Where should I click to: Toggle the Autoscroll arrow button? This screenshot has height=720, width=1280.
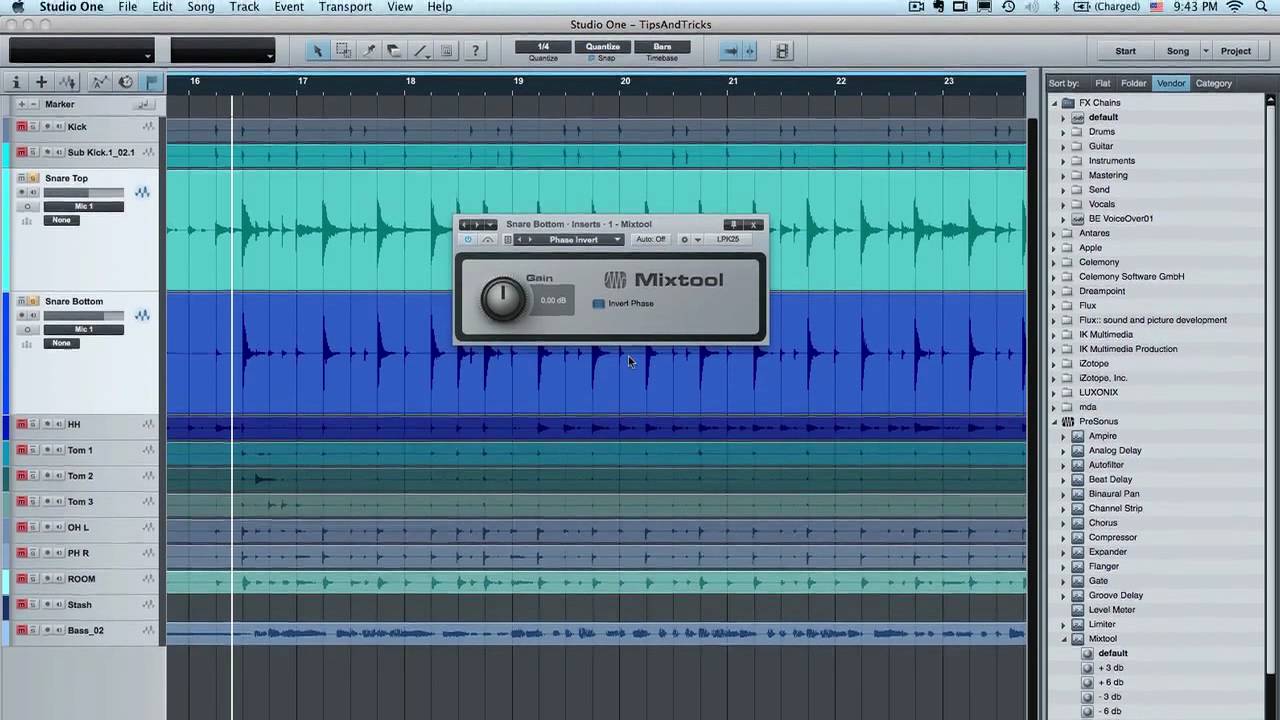tap(731, 51)
